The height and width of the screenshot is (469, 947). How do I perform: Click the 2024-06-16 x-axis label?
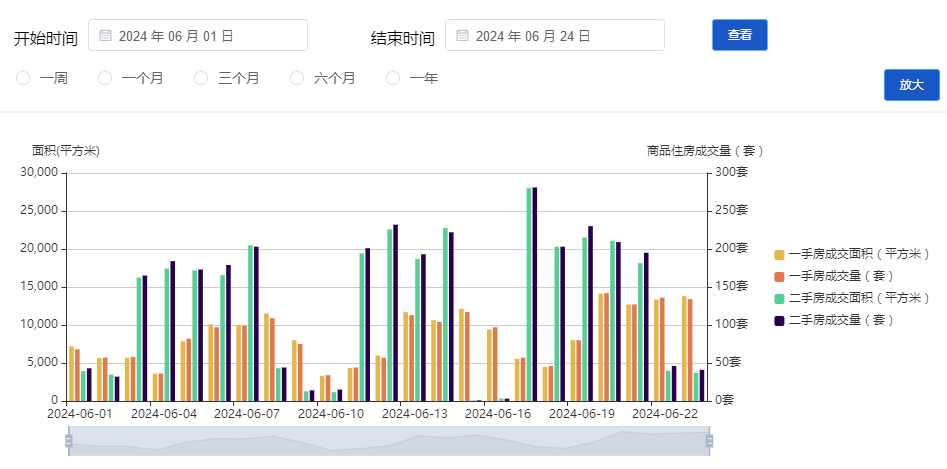tap(498, 414)
